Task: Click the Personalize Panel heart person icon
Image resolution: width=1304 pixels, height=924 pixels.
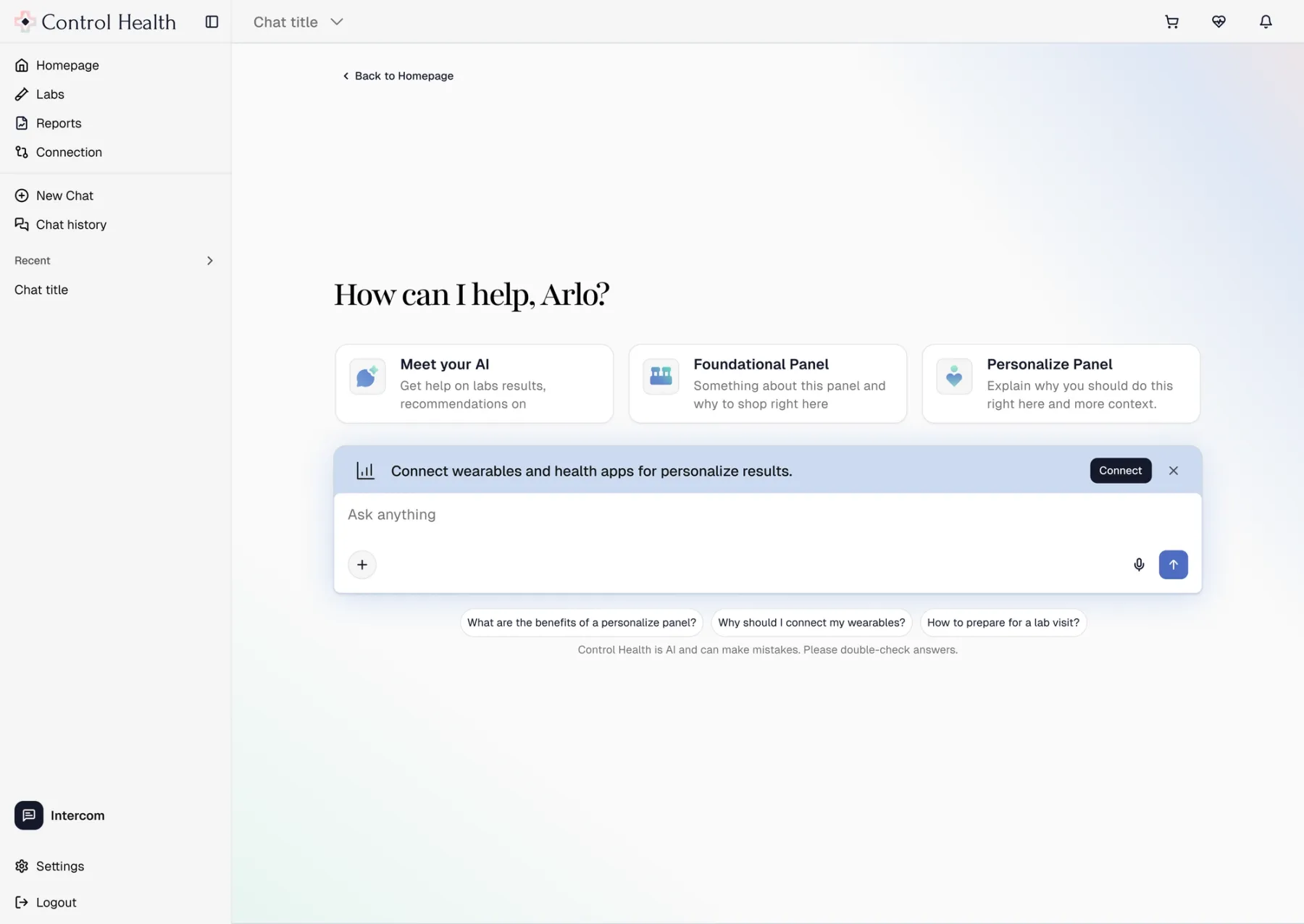Action: click(x=954, y=376)
